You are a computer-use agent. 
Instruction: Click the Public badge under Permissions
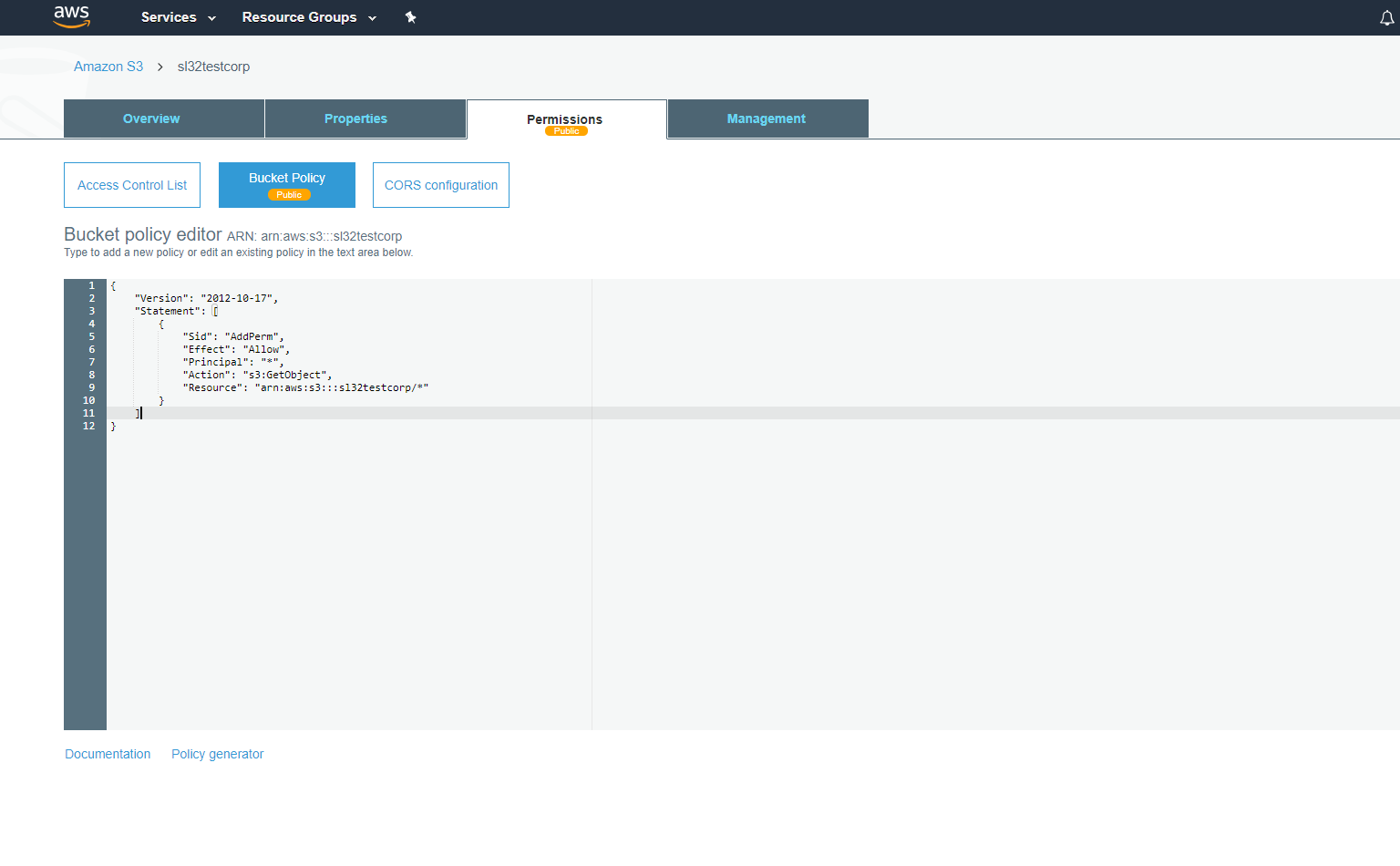pyautogui.click(x=566, y=131)
